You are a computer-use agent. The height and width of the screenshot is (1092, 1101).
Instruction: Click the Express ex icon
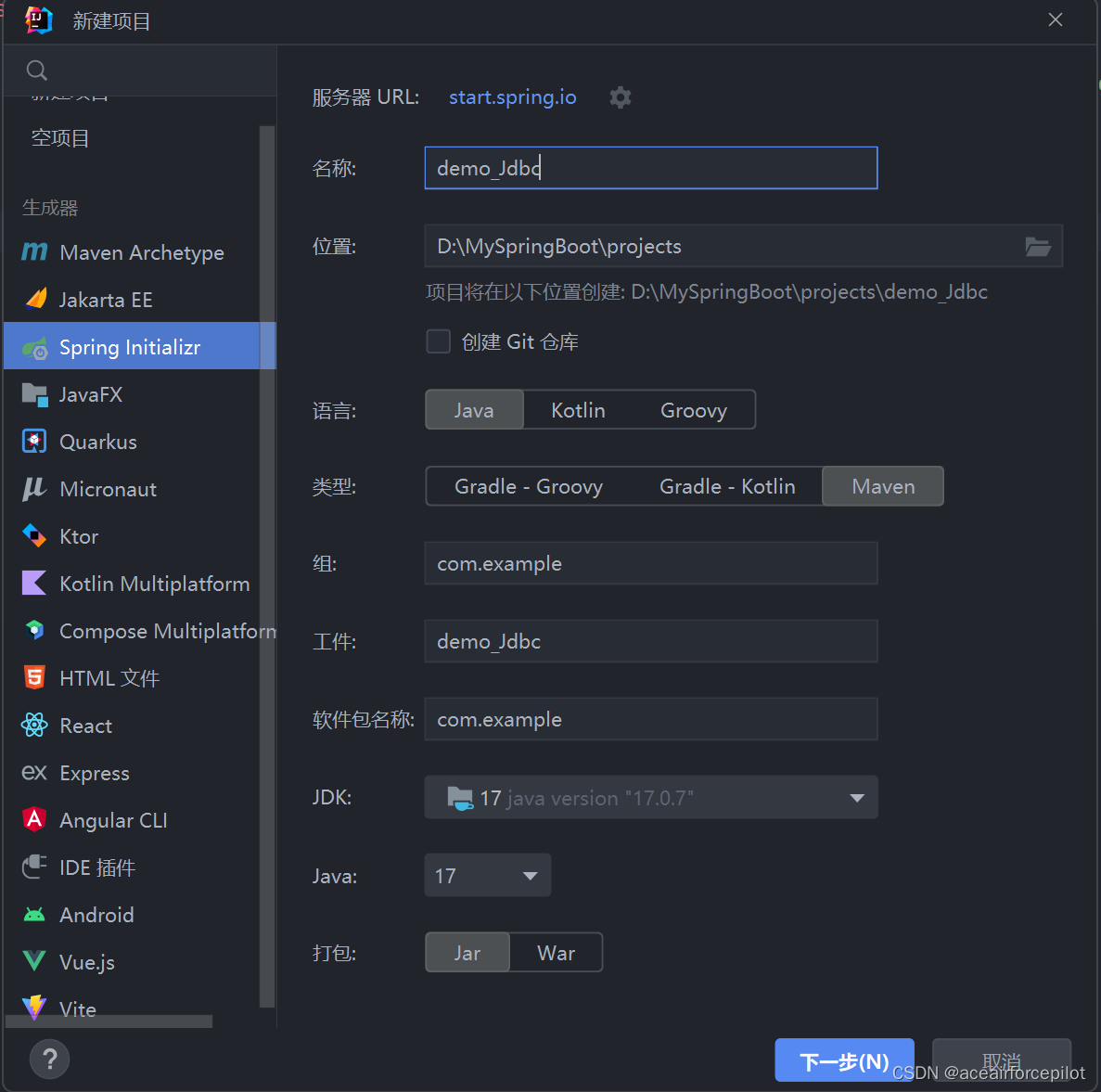tap(34, 773)
